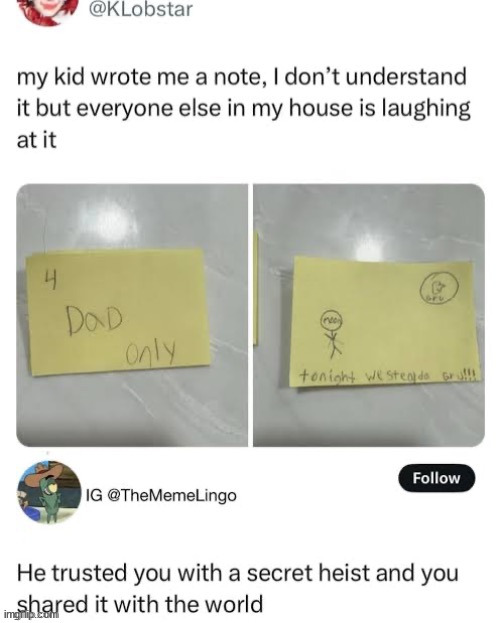Open the @KLobstar profile handle
Viewport: 500px width, 623px height.
point(141,9)
